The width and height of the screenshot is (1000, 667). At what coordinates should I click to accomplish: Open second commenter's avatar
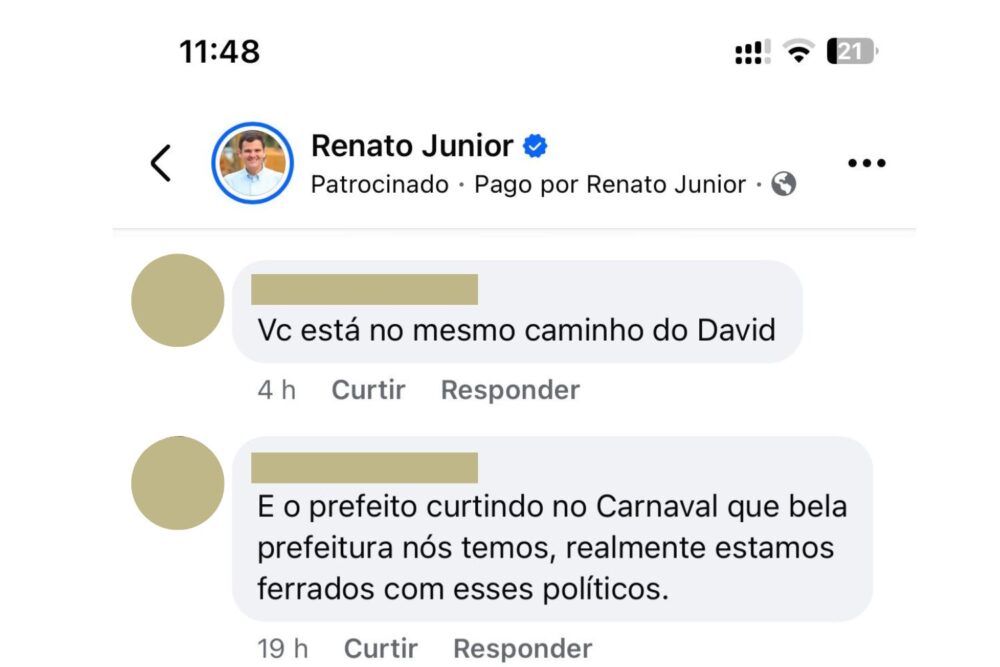click(178, 483)
